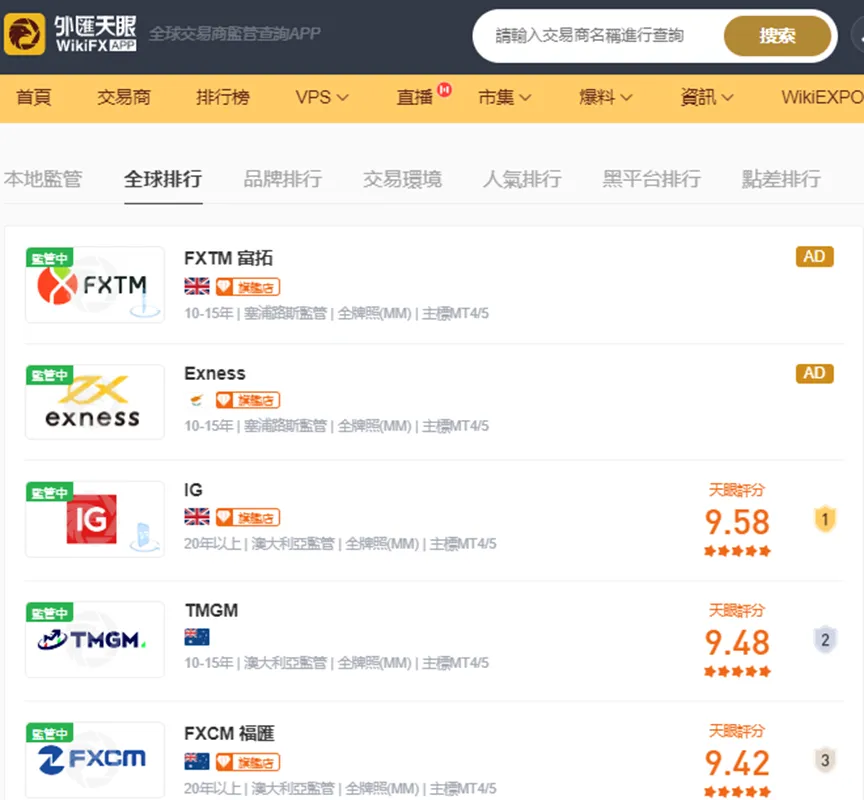
Task: Click the Australia flag icon under FXCM 福匯
Action: tap(197, 761)
